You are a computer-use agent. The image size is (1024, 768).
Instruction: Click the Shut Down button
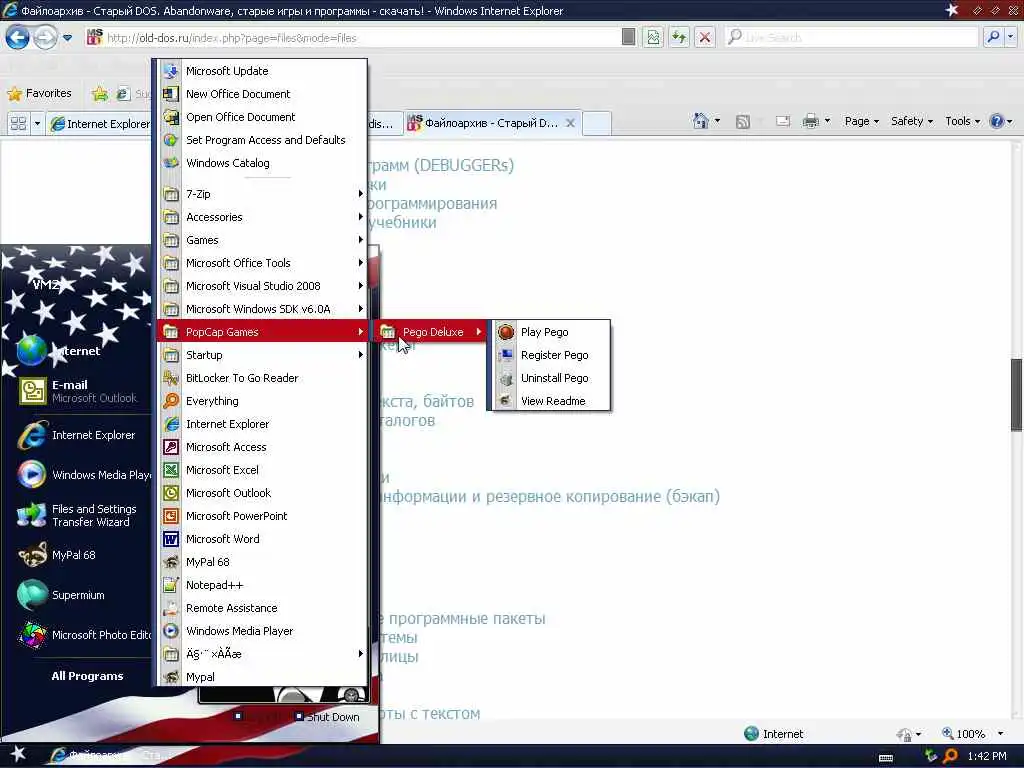tap(327, 716)
